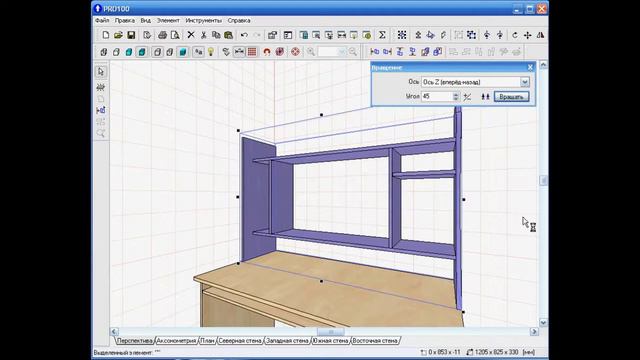The width and height of the screenshot is (640, 360).
Task: Open a project with the folder icon
Action: click(x=118, y=35)
